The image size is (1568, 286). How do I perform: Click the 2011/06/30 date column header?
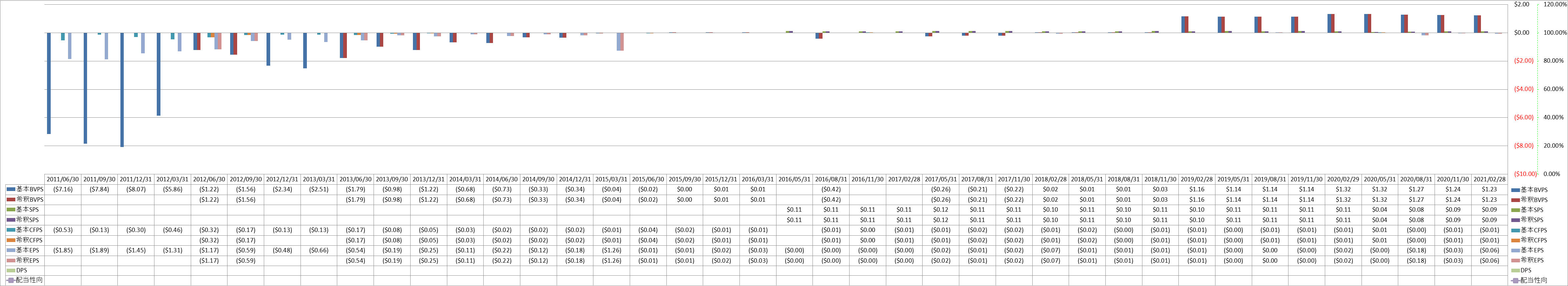[63, 180]
